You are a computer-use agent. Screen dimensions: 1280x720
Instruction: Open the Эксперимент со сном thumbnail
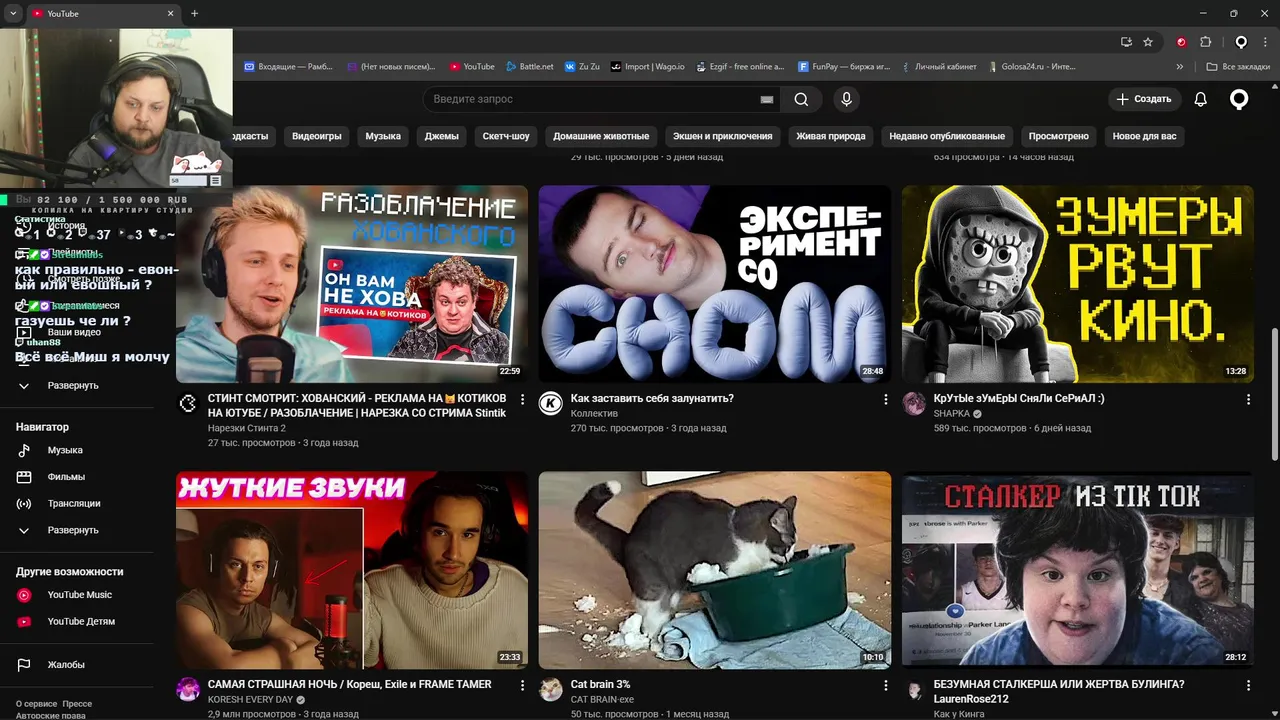click(x=715, y=284)
